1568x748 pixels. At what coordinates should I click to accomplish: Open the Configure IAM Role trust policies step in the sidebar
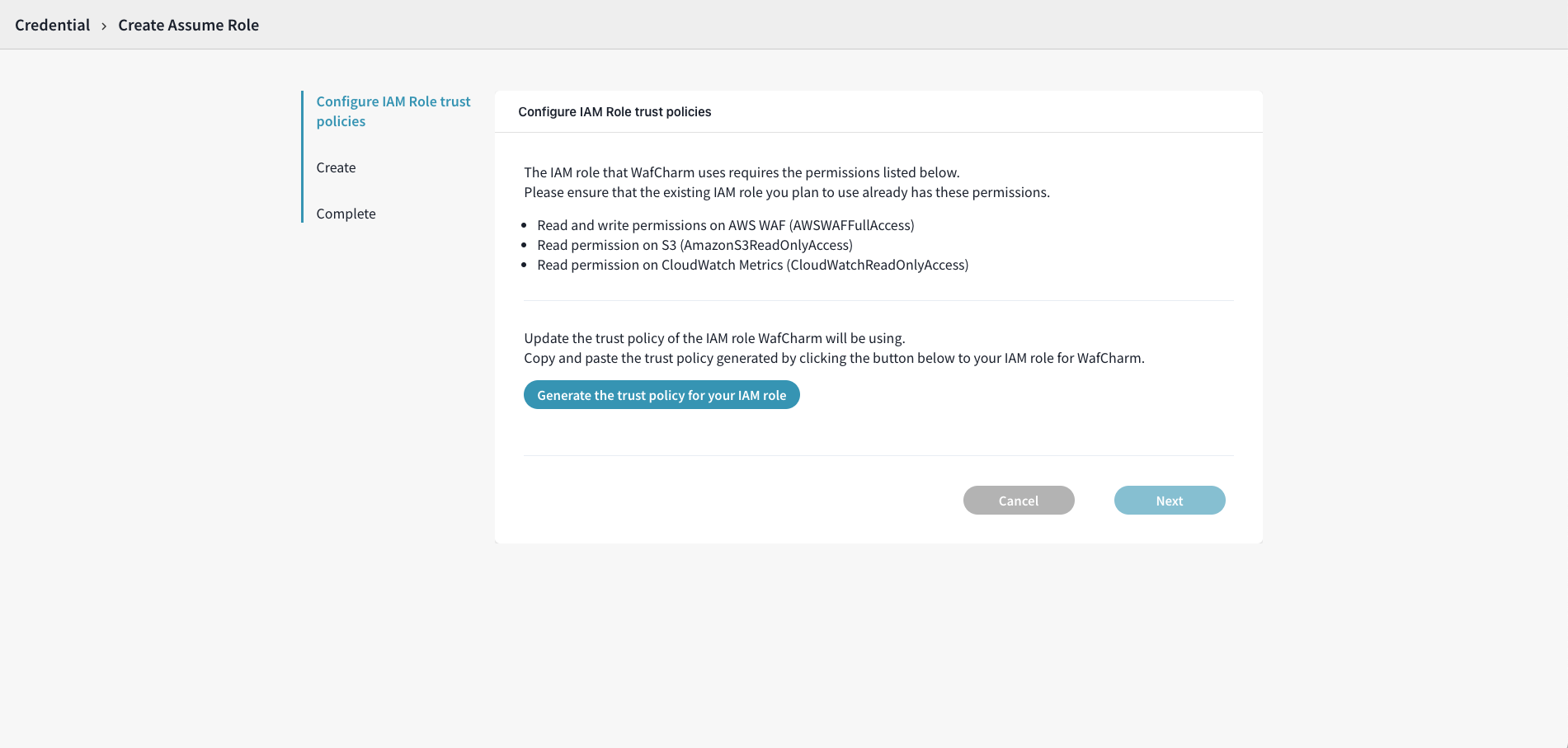pyautogui.click(x=393, y=111)
